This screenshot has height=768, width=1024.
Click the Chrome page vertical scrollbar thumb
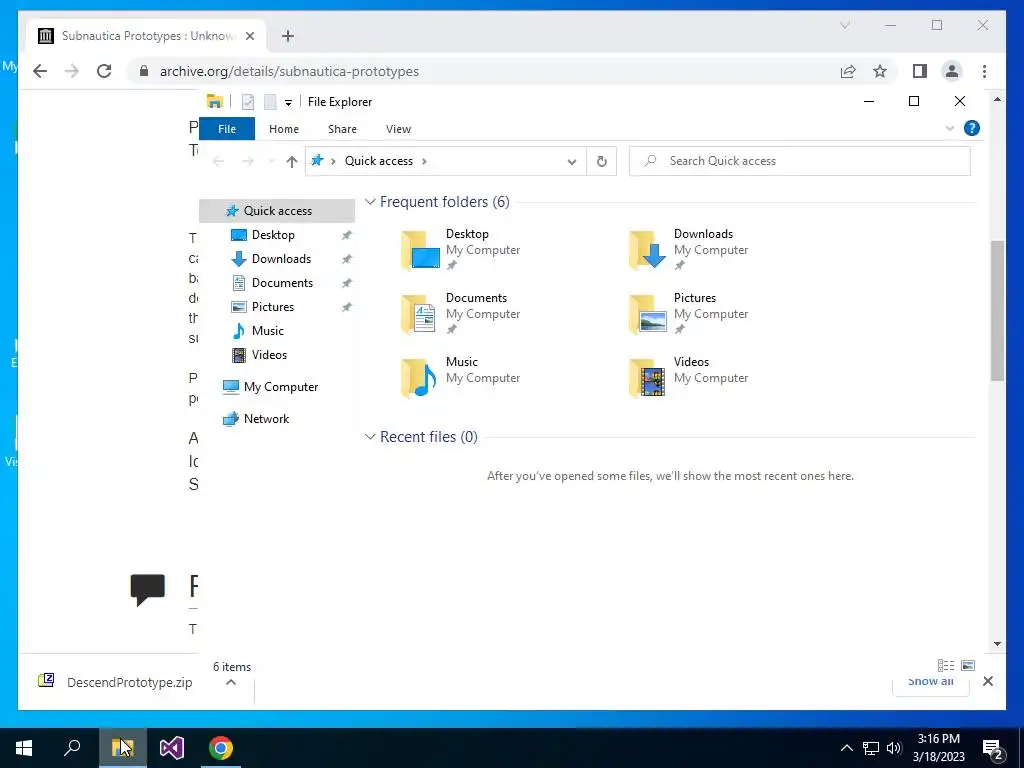997,311
